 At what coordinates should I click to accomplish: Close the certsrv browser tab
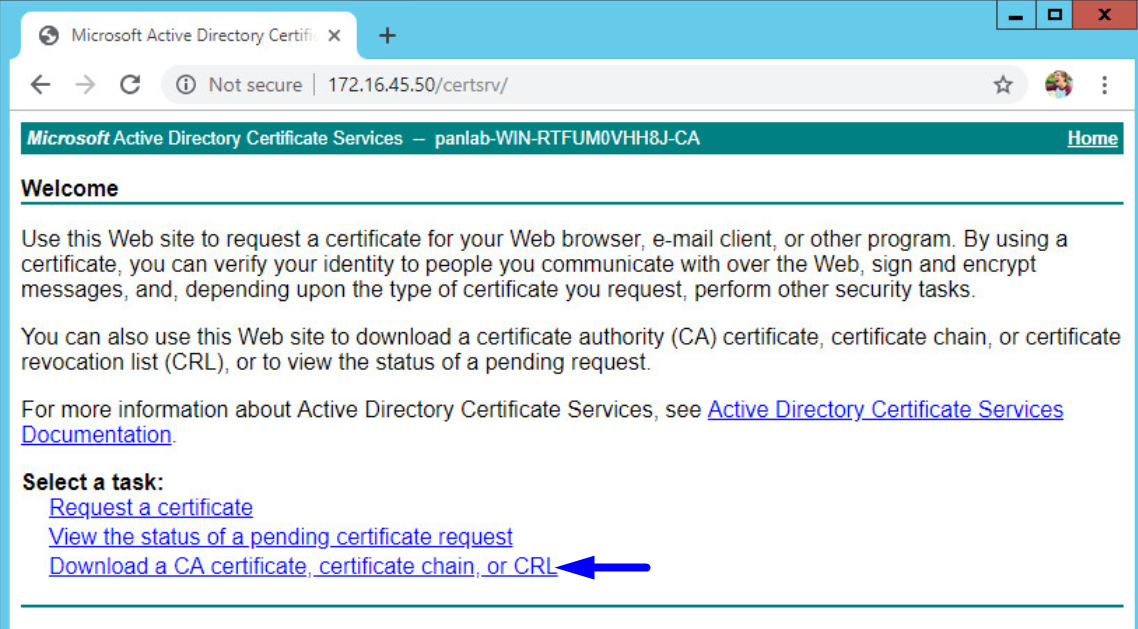point(333,33)
